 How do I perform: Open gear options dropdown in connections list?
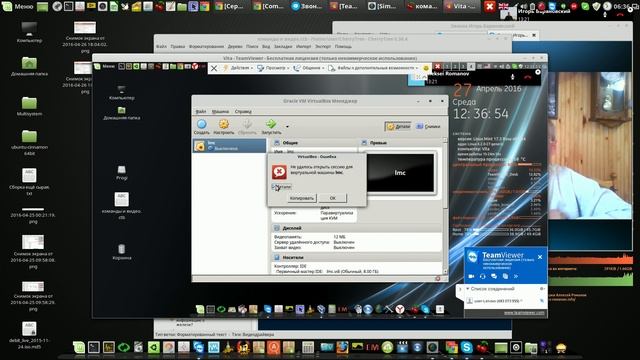[x=542, y=289]
